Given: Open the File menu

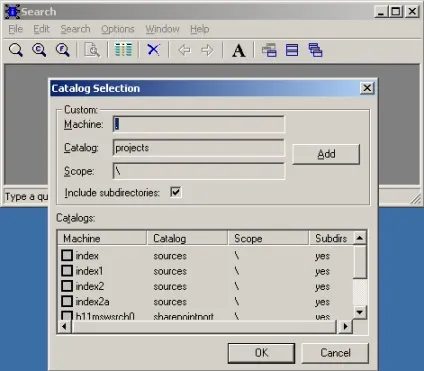Looking at the screenshot, I should (x=15, y=29).
